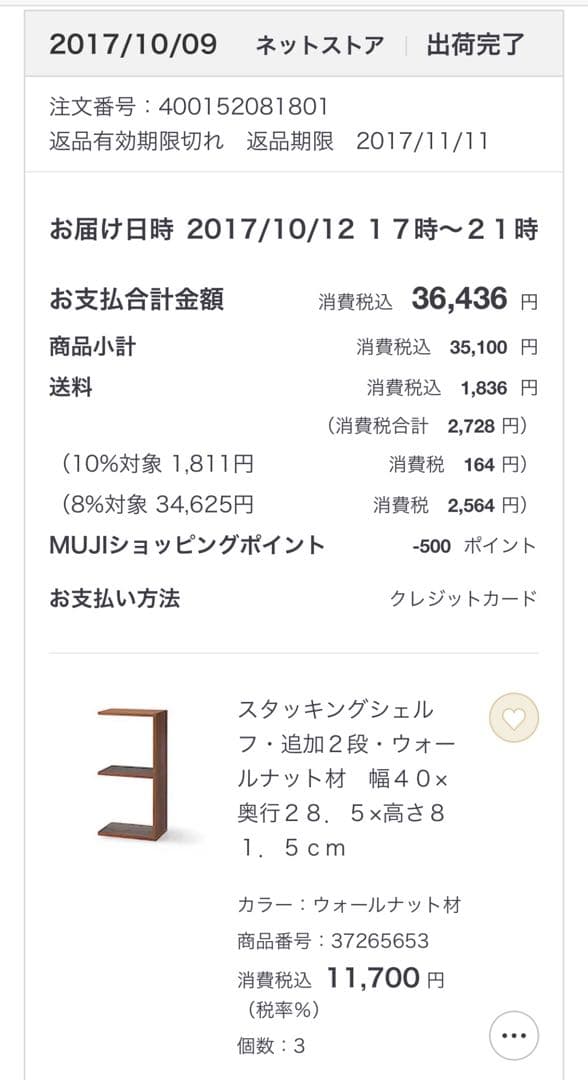Select the 送料 shipping fee 1,836円
588x1080 pixels.
[290, 388]
